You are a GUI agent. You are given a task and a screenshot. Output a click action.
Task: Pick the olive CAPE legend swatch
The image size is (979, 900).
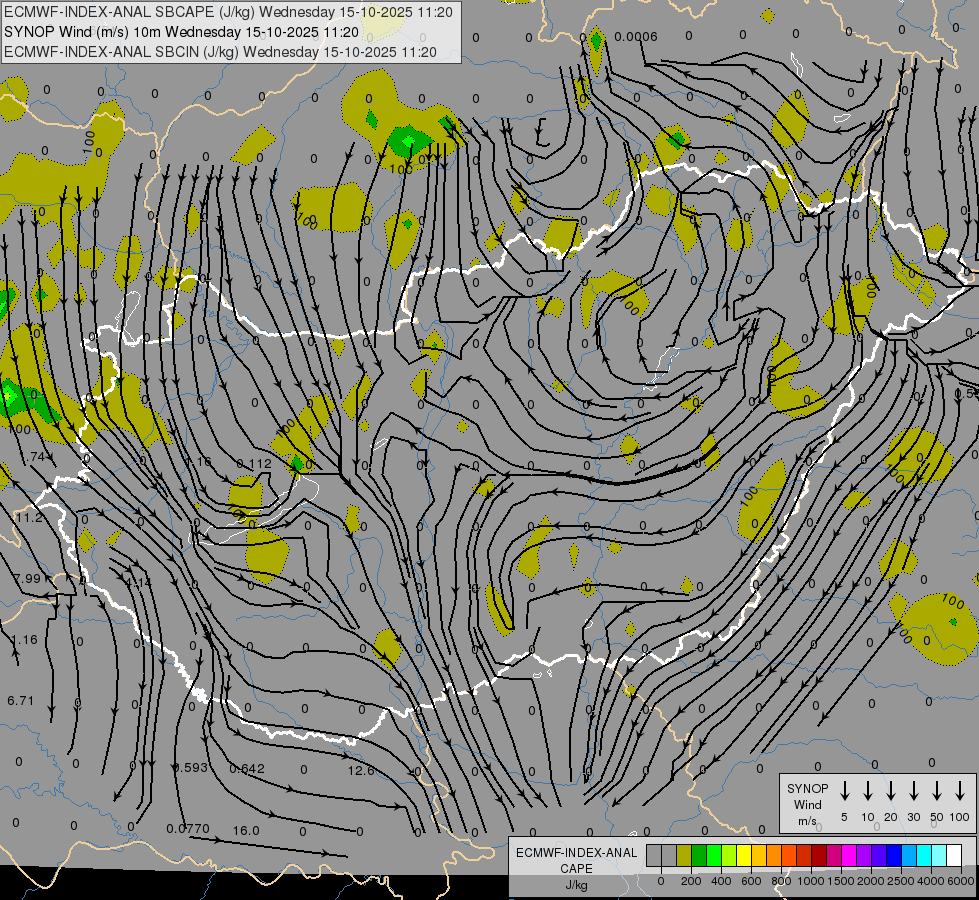coord(684,856)
